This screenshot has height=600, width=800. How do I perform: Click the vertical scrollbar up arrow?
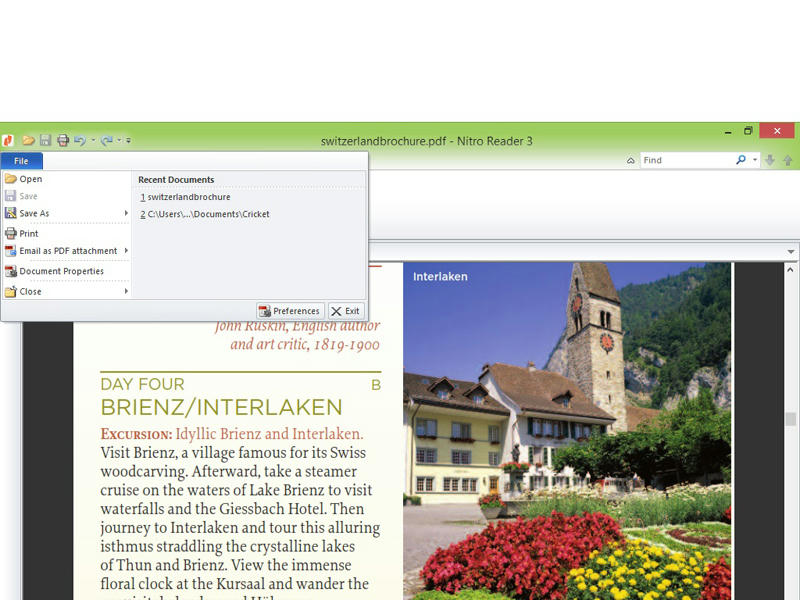790,269
